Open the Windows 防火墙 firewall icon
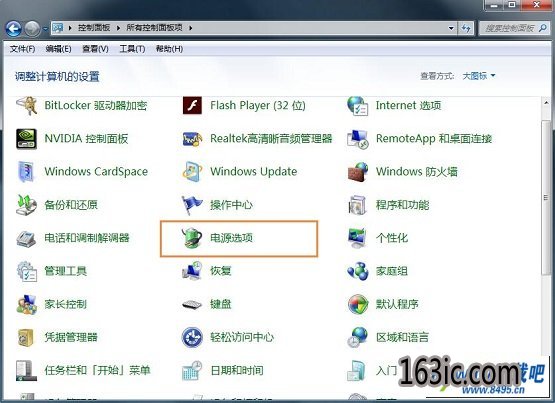555x403 pixels. click(x=358, y=172)
